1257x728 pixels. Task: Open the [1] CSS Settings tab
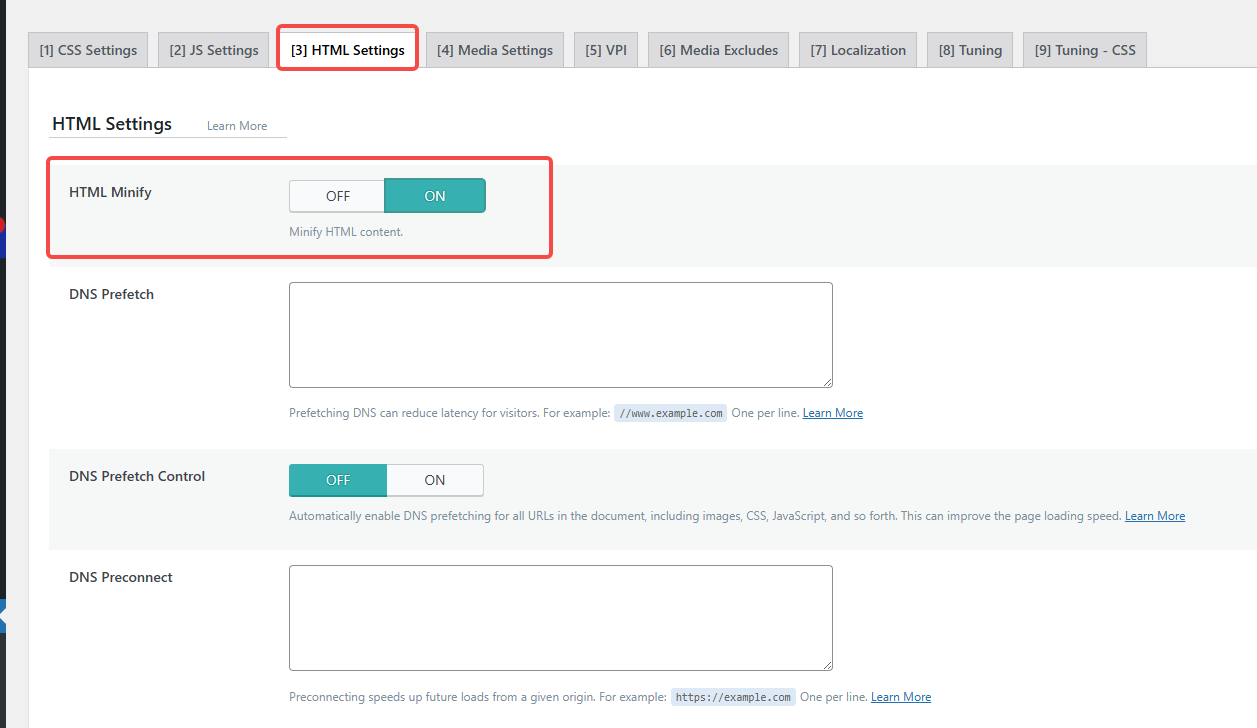pos(89,50)
